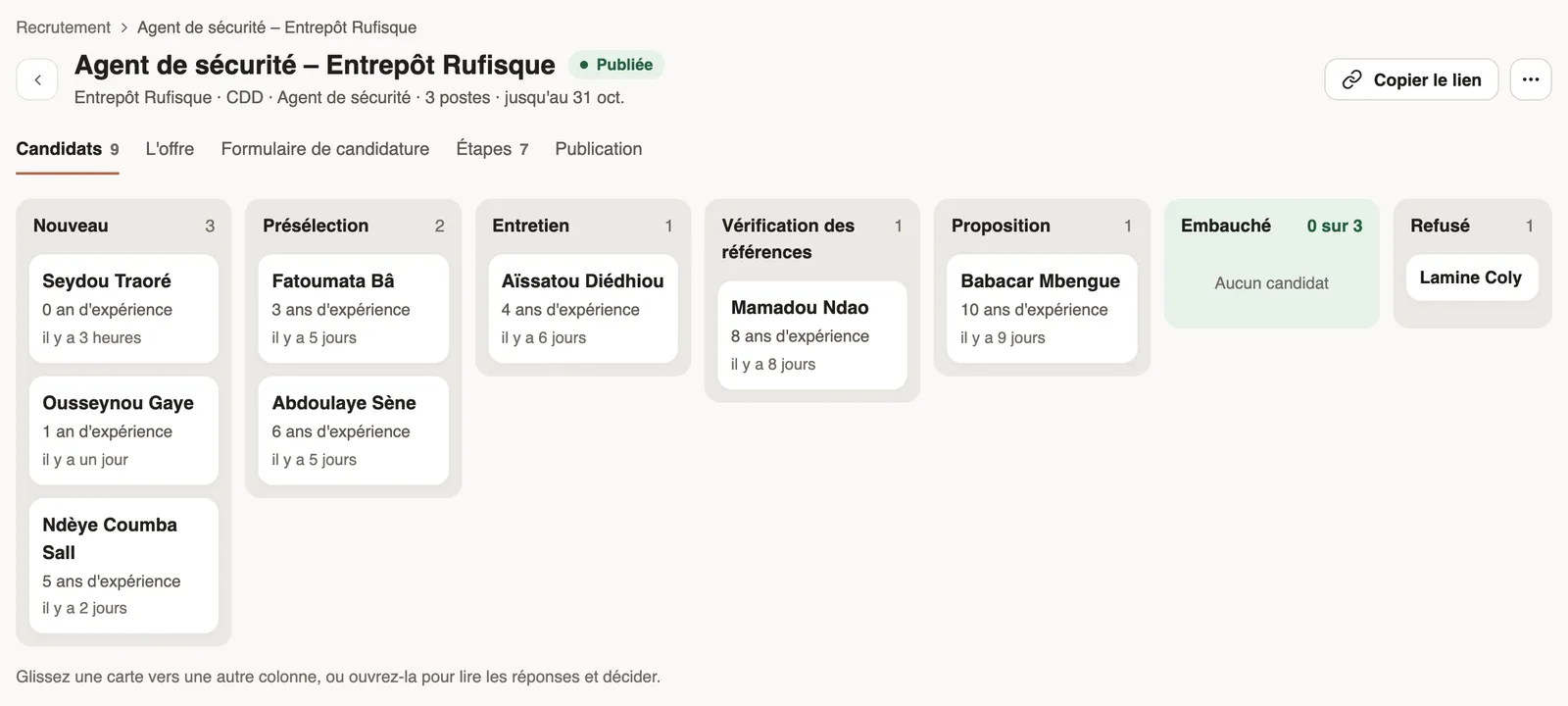This screenshot has width=1568, height=706.
Task: Click the Publiée status badge
Action: point(616,65)
